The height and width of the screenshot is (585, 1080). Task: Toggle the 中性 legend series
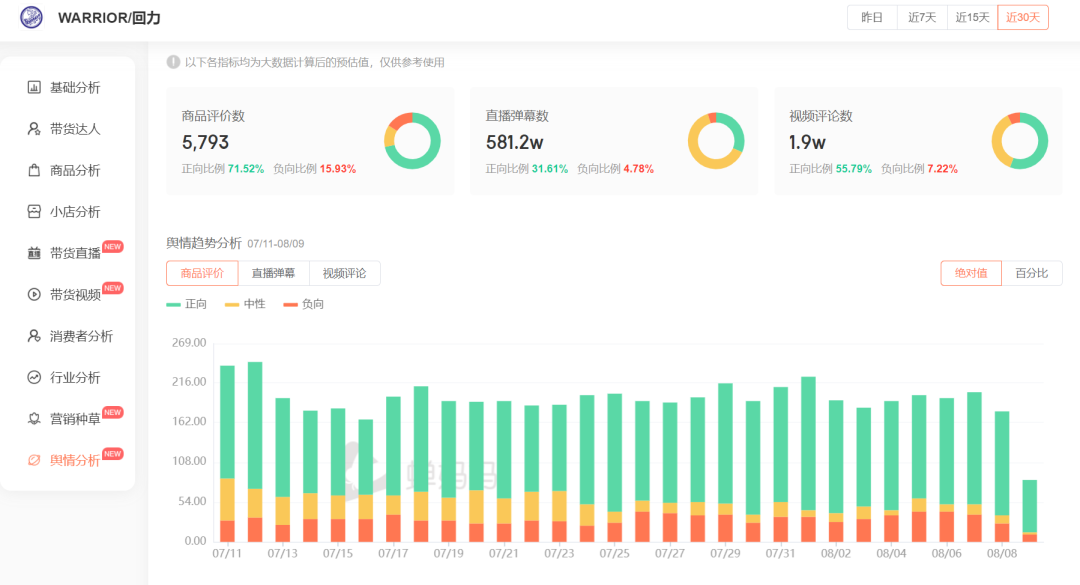coord(245,304)
